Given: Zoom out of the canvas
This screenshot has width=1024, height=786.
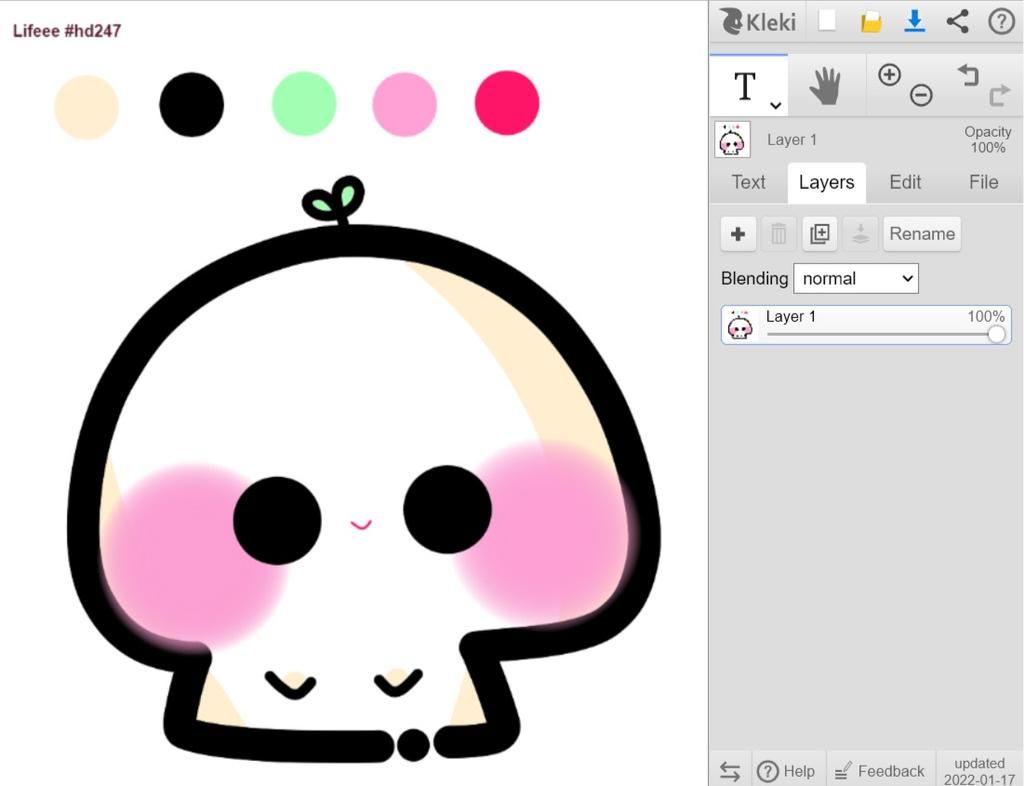Looking at the screenshot, I should (921, 95).
